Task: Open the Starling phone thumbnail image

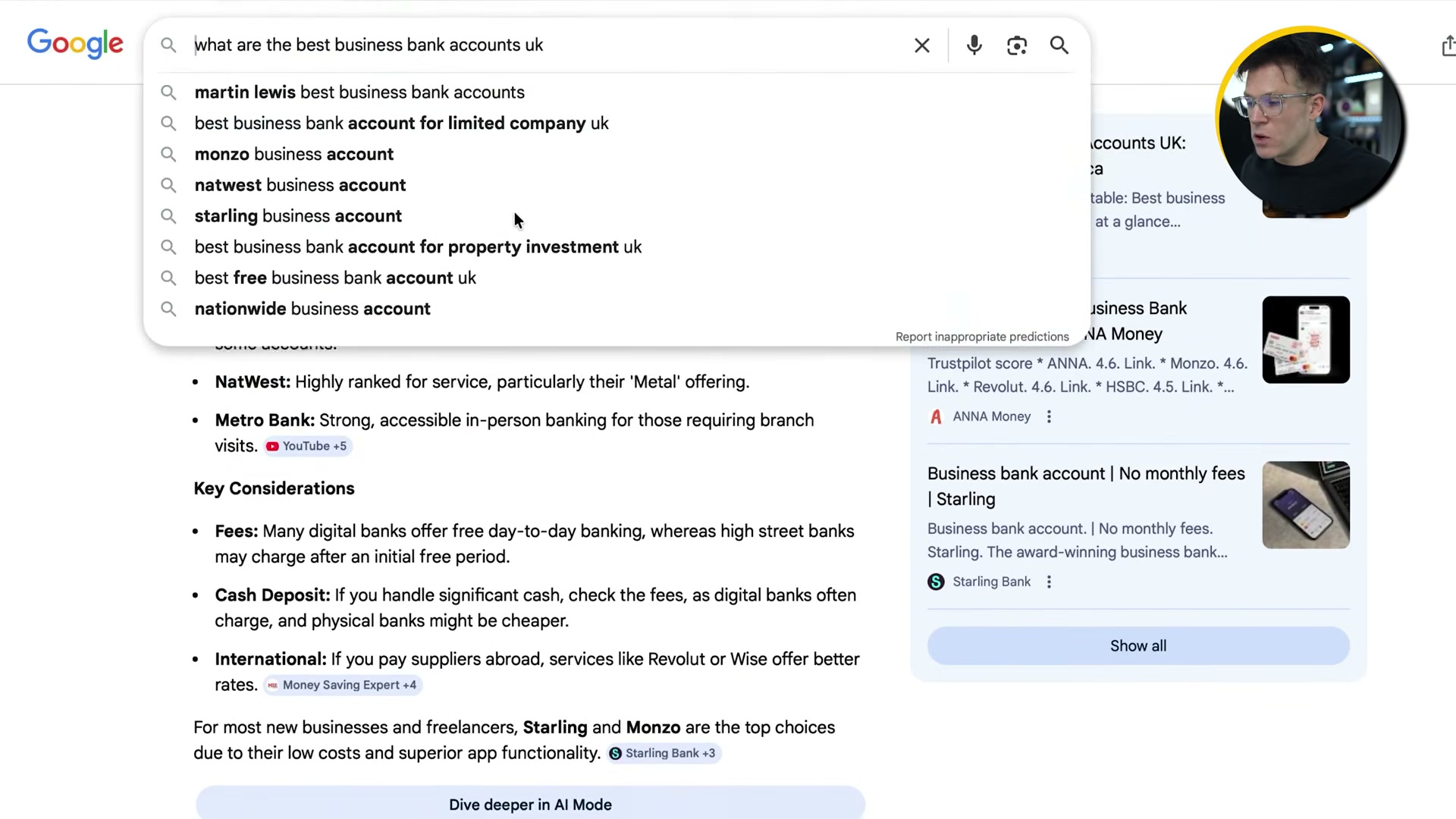Action: (x=1306, y=505)
